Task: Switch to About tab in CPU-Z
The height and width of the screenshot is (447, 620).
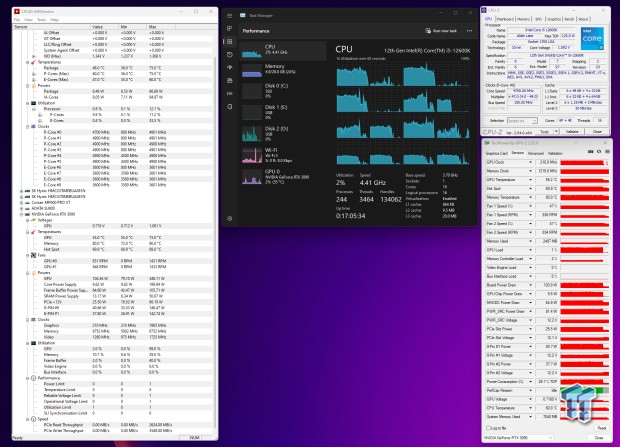Action: 583,19
